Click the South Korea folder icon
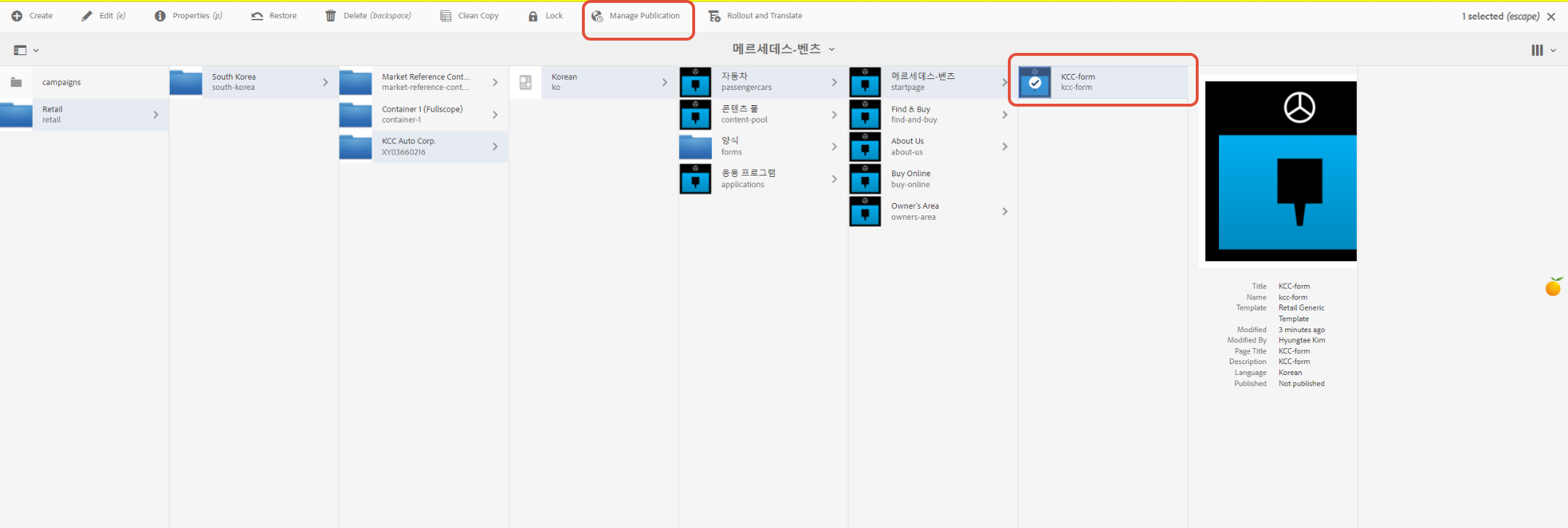1568x528 pixels. (x=186, y=82)
